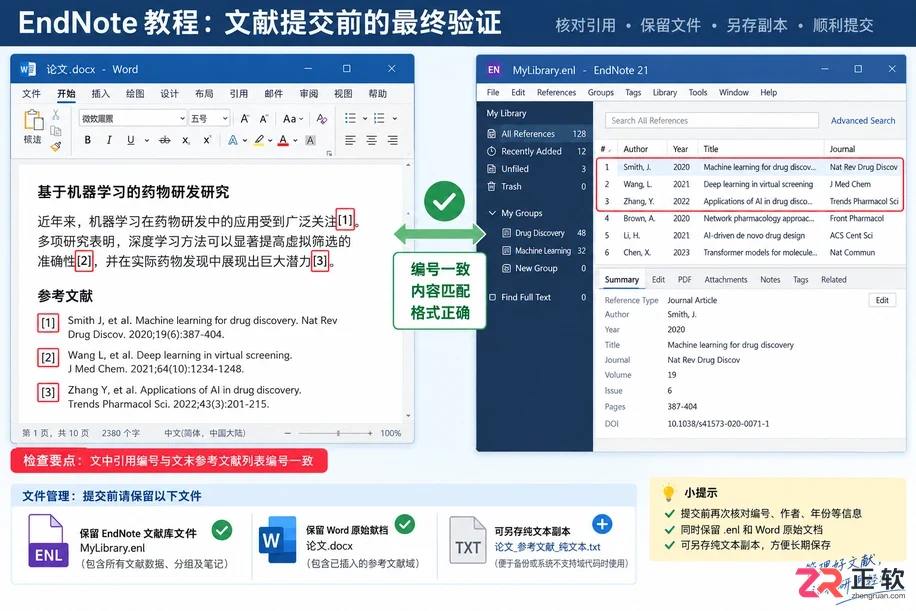Toggle Character Shading gray A button
916x611 pixels.
pyautogui.click(x=310, y=140)
